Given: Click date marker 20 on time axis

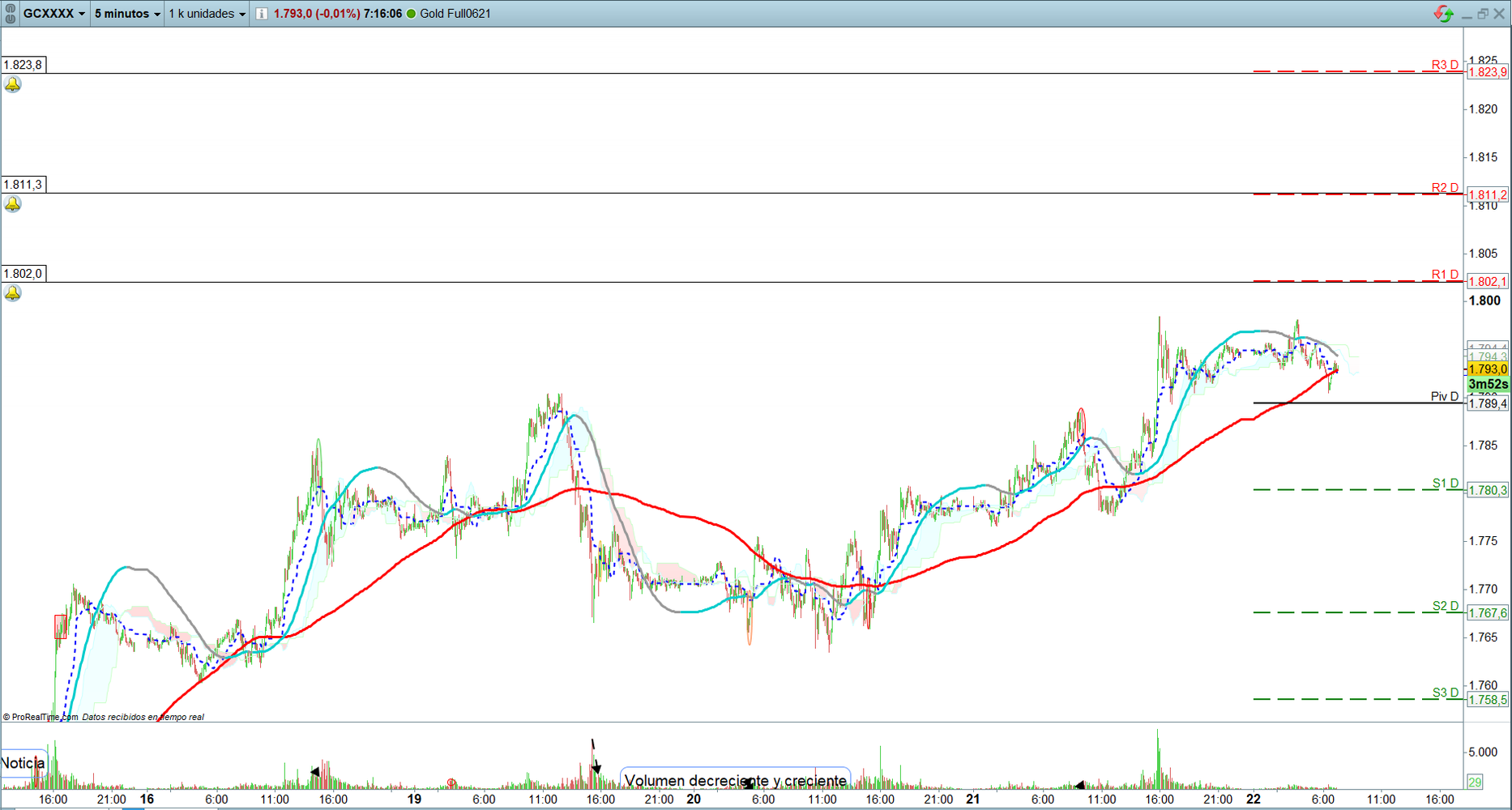Looking at the screenshot, I should [x=694, y=799].
